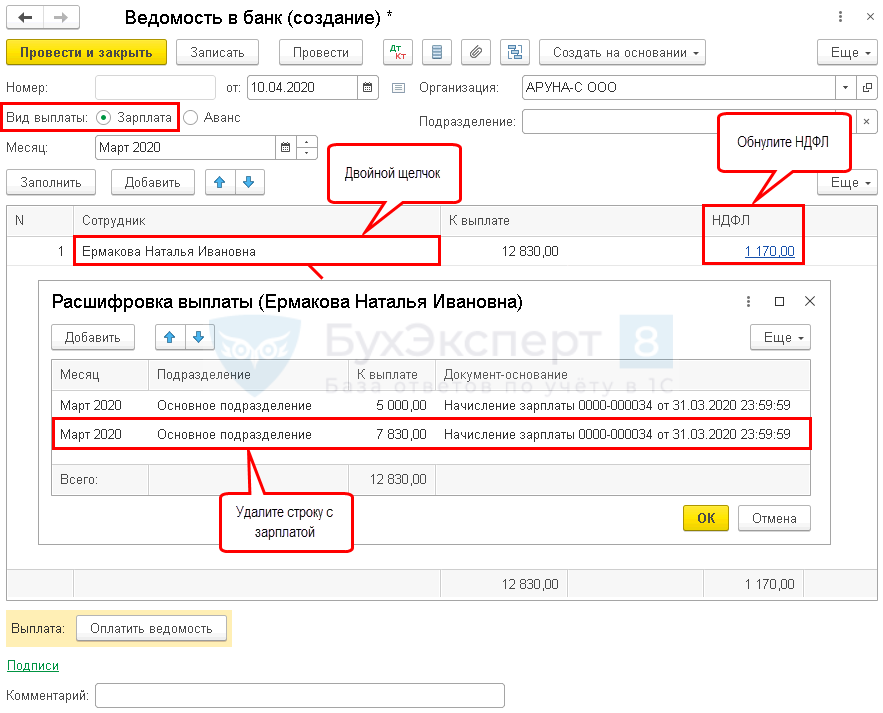The image size is (883, 713).
Task: Click the Записать button
Action: coord(217,52)
